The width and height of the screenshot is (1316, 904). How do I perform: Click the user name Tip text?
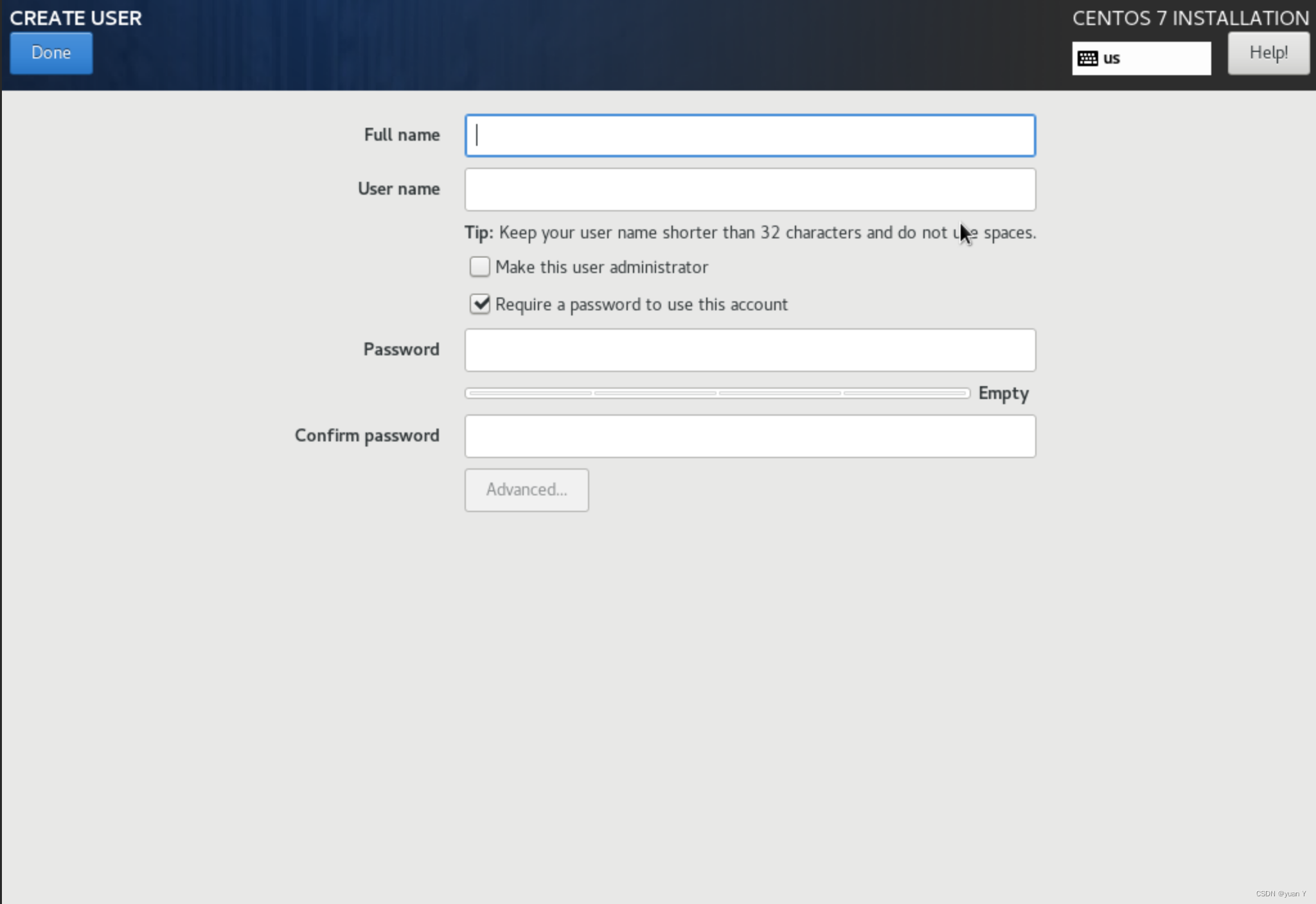coord(750,233)
